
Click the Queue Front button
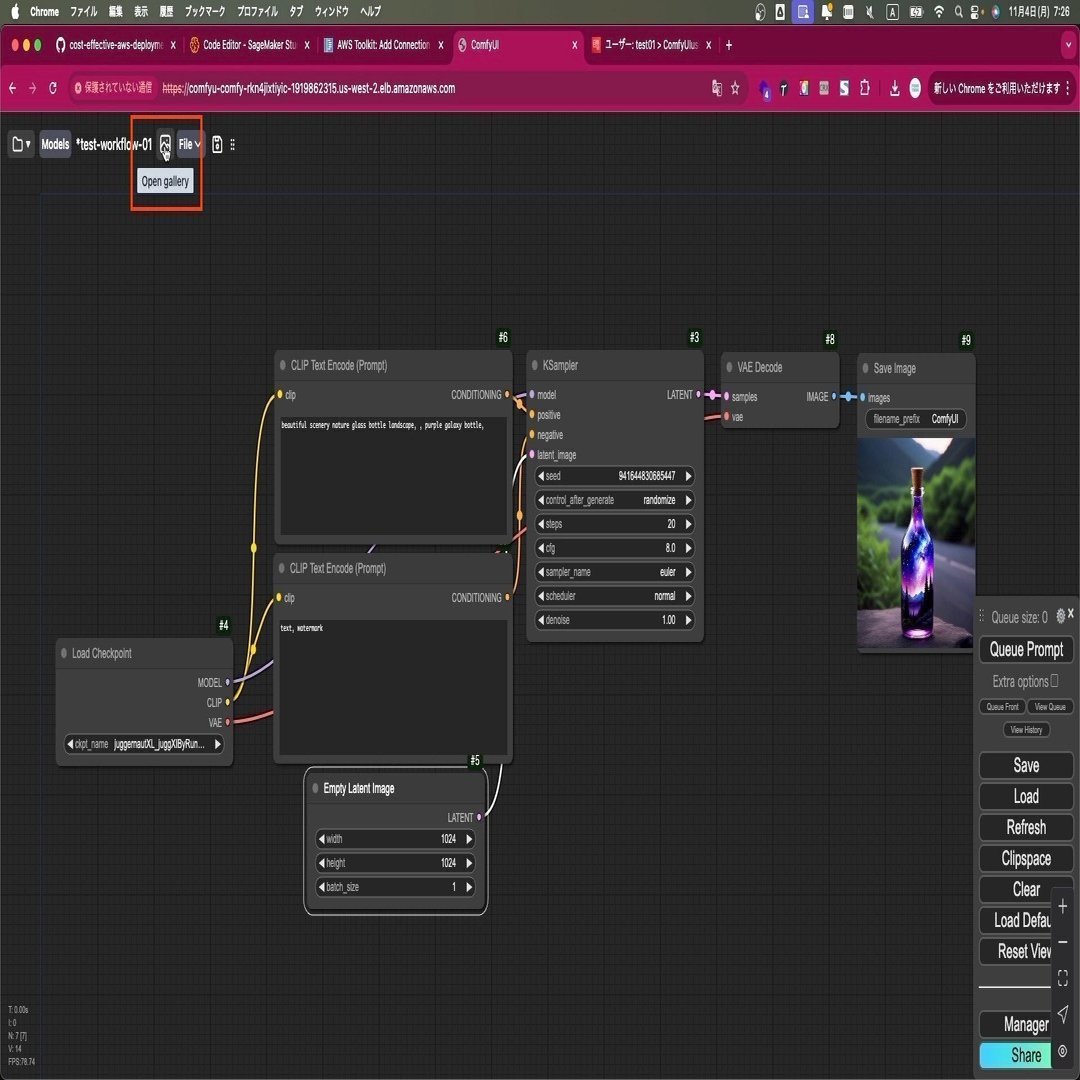click(x=1002, y=707)
